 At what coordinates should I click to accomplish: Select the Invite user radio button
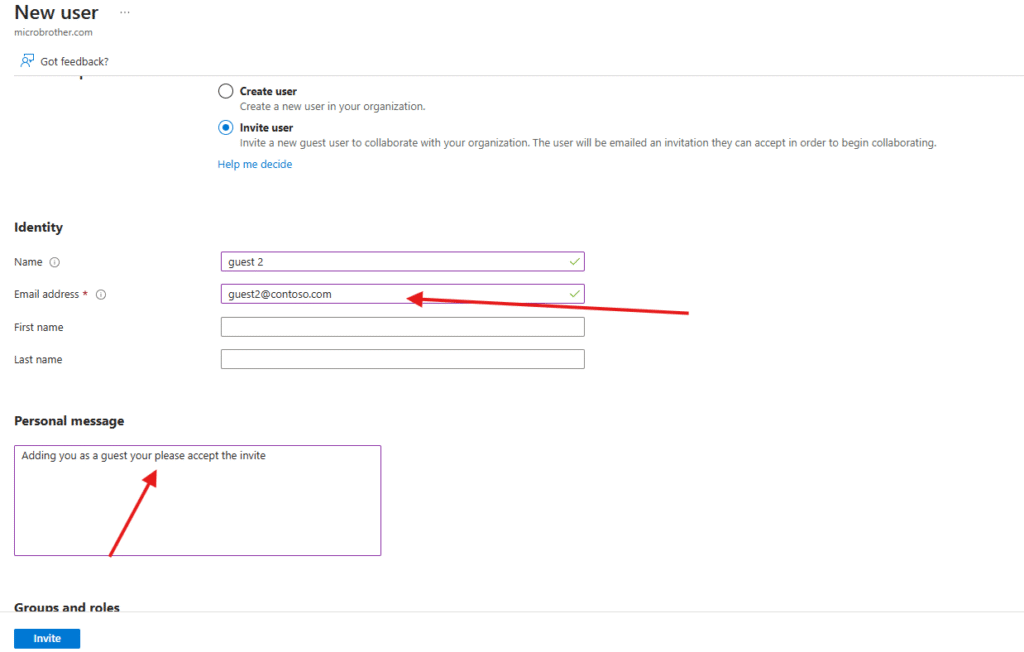pos(226,128)
